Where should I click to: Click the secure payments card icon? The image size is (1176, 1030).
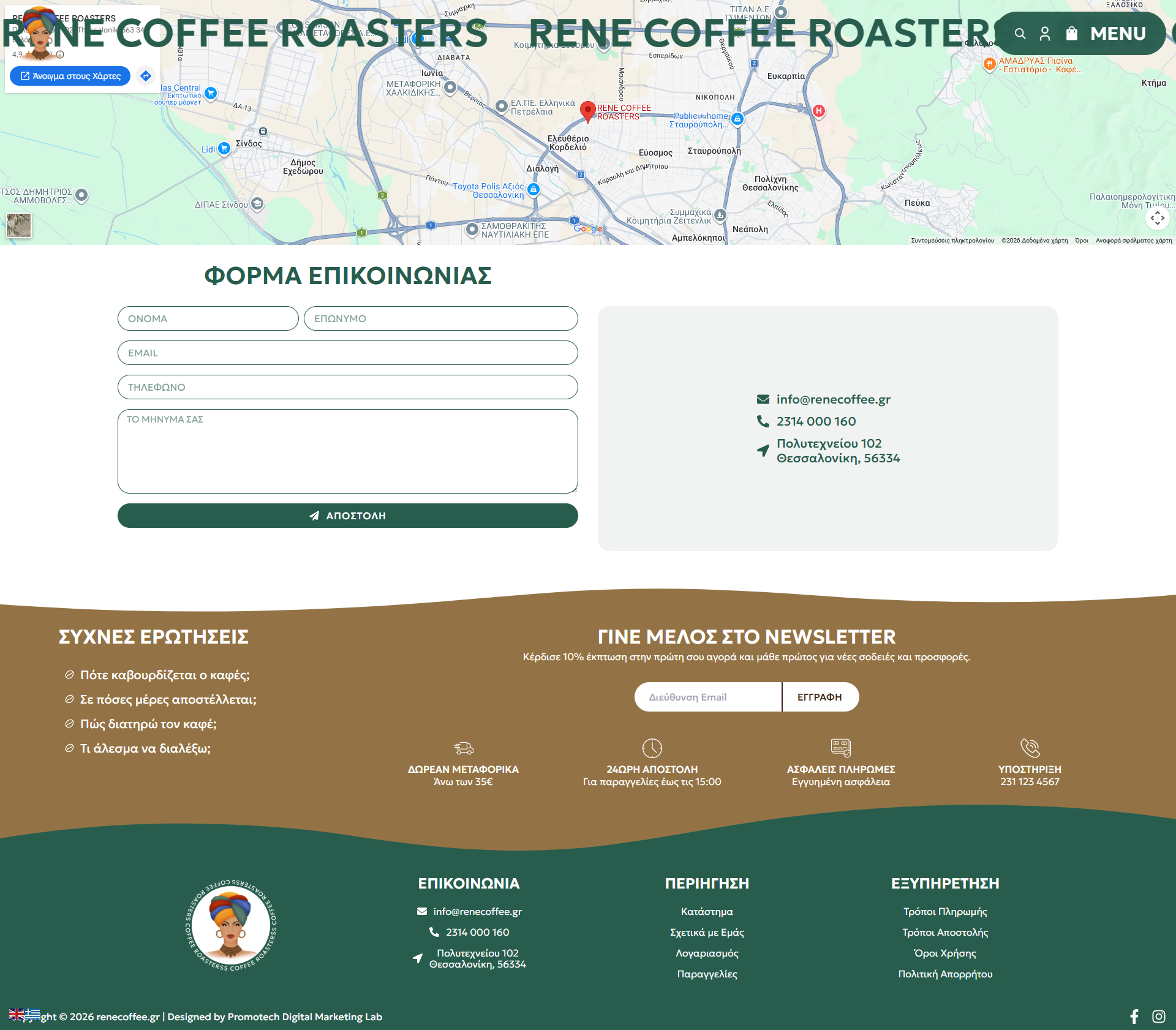tap(841, 748)
